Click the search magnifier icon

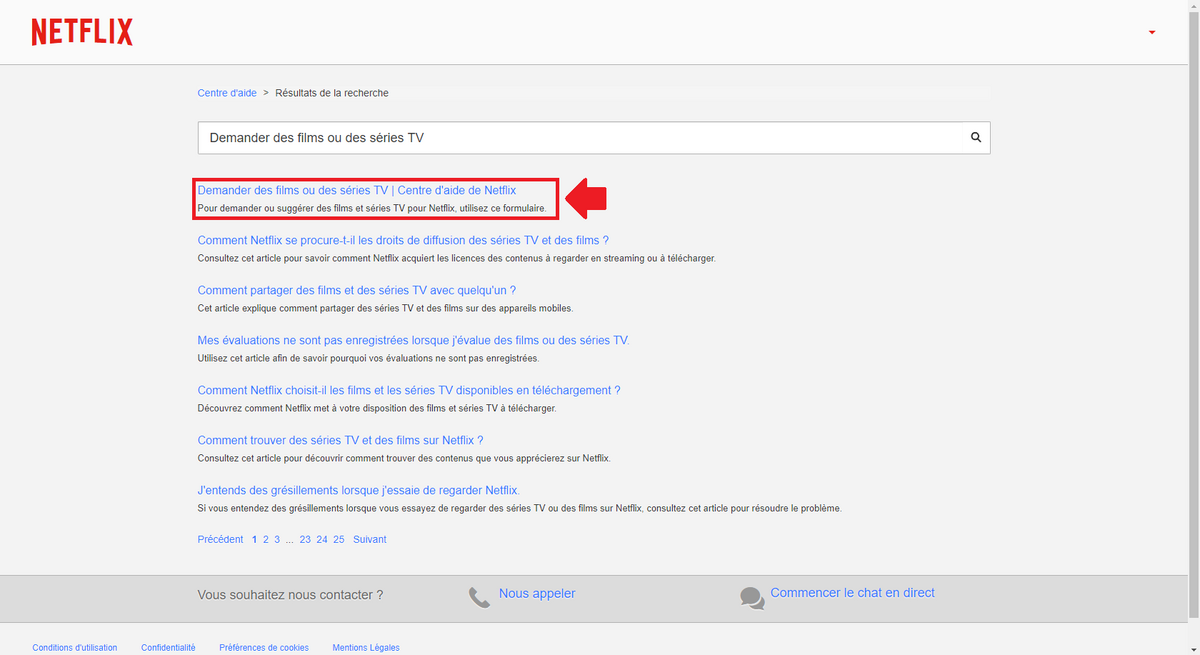pyautogui.click(x=976, y=138)
